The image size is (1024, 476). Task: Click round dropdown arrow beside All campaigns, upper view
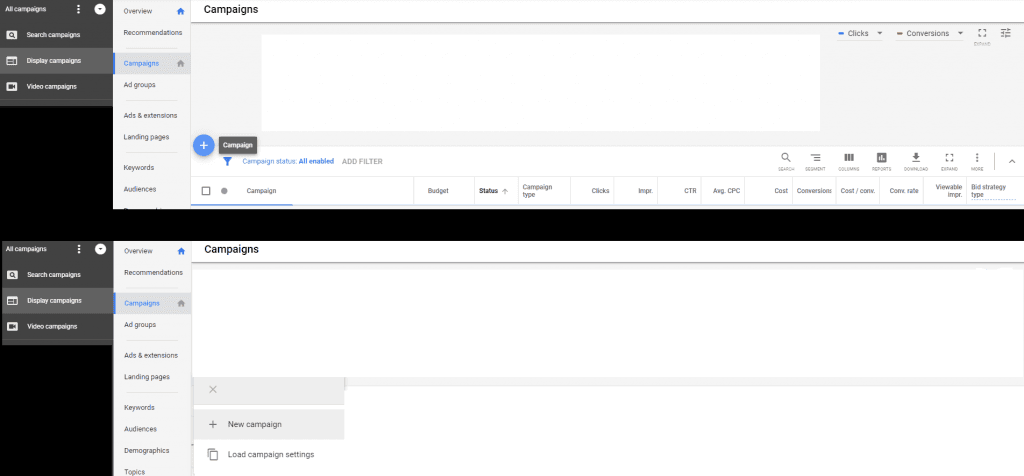coord(100,9)
